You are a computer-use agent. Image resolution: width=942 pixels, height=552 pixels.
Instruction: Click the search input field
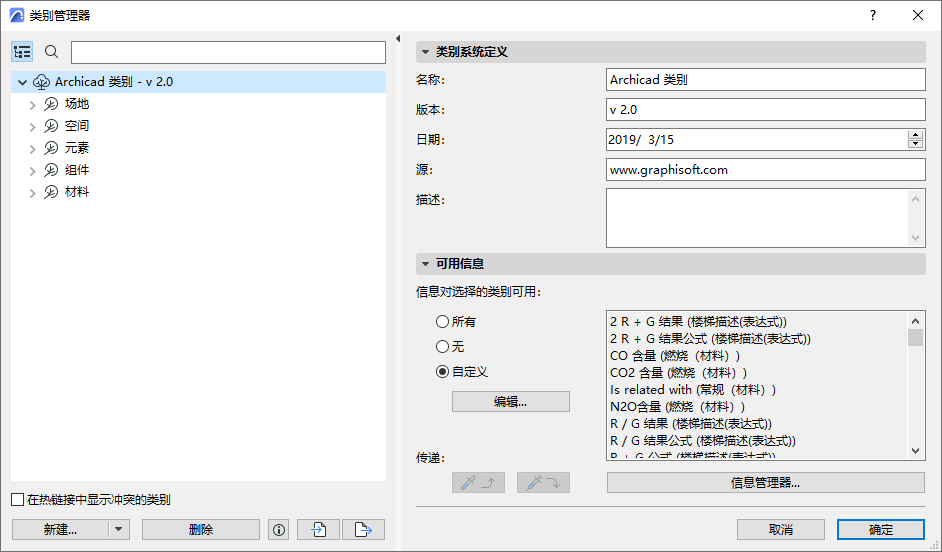(x=228, y=52)
